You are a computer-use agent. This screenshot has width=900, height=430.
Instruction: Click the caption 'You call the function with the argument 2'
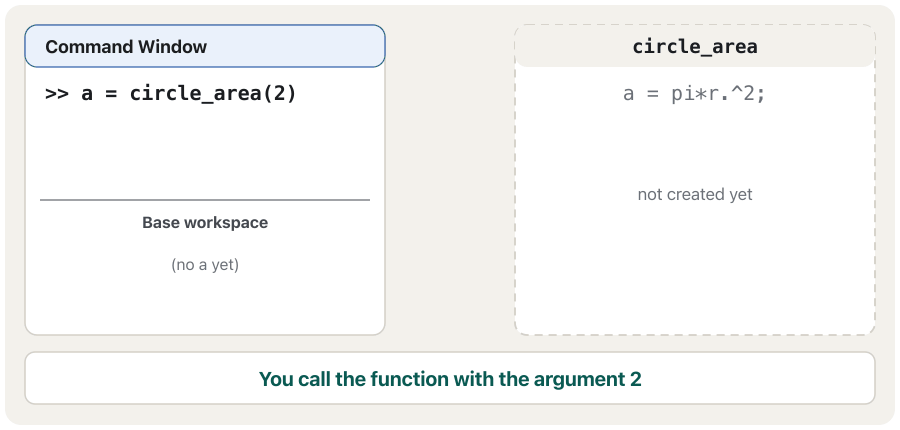tap(450, 379)
